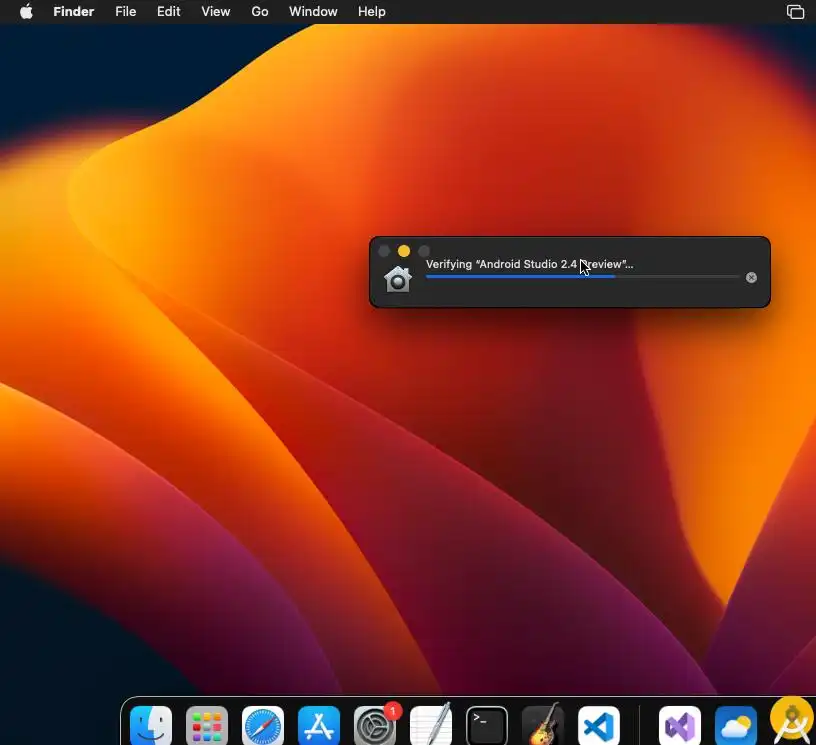
Task: Launch Terminal from the Dock
Action: (487, 726)
